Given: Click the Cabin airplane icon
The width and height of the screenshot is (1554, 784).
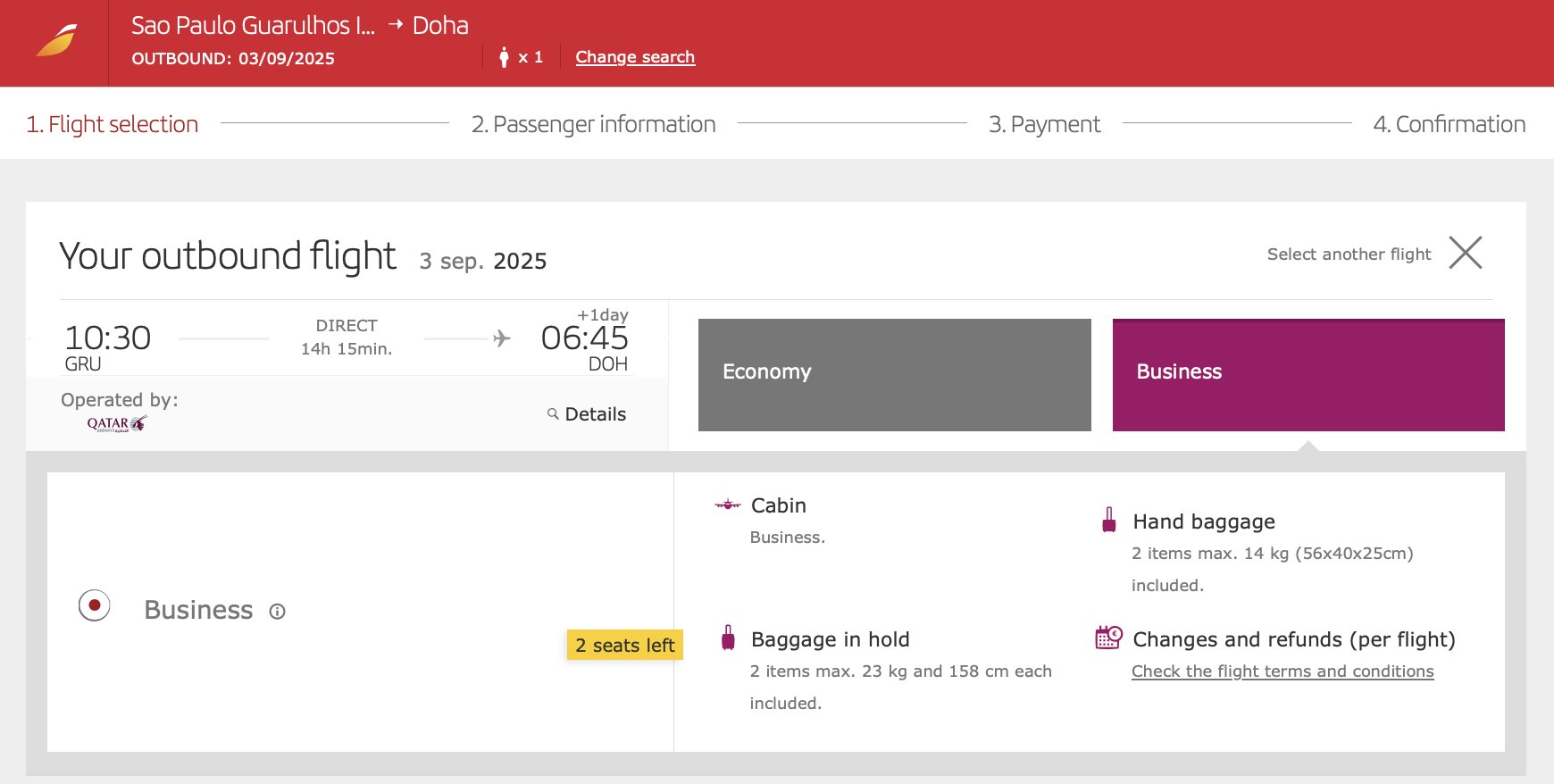Looking at the screenshot, I should tap(728, 505).
